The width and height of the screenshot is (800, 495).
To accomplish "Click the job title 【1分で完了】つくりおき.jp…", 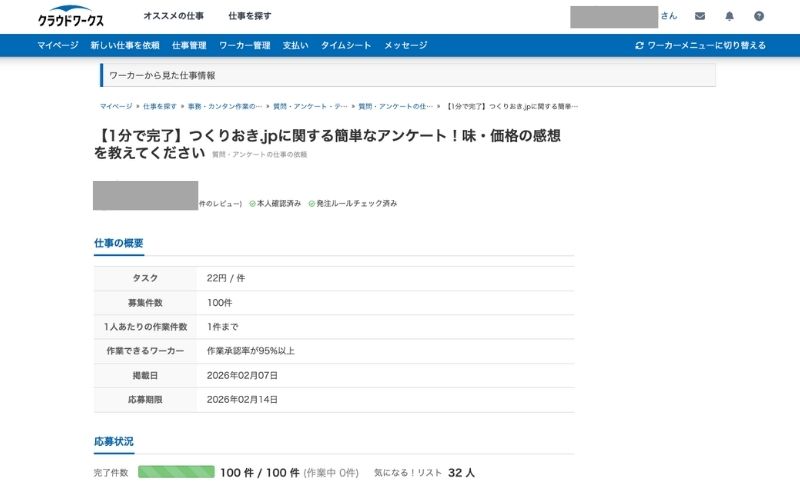I will click(327, 143).
